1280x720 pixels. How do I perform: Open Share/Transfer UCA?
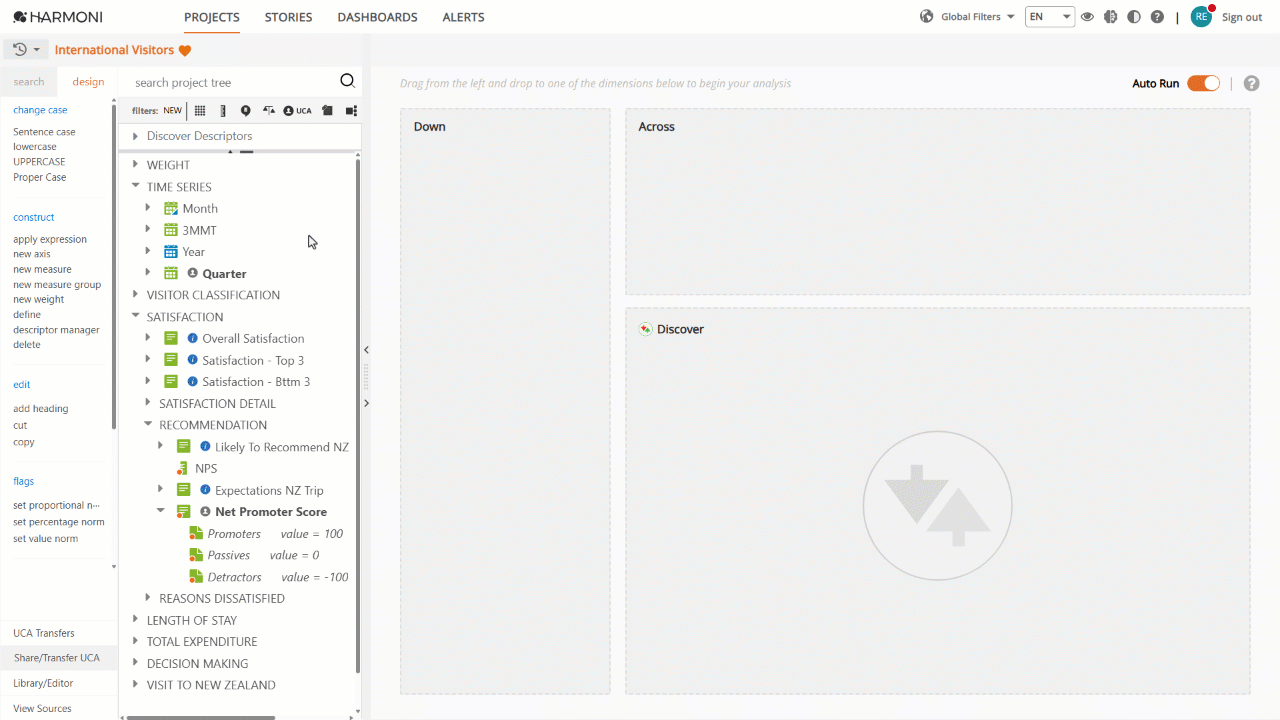[57, 658]
